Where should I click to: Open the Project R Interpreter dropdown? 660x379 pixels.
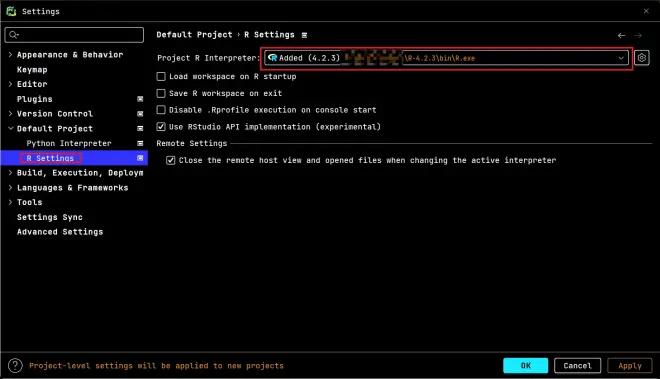[447, 58]
